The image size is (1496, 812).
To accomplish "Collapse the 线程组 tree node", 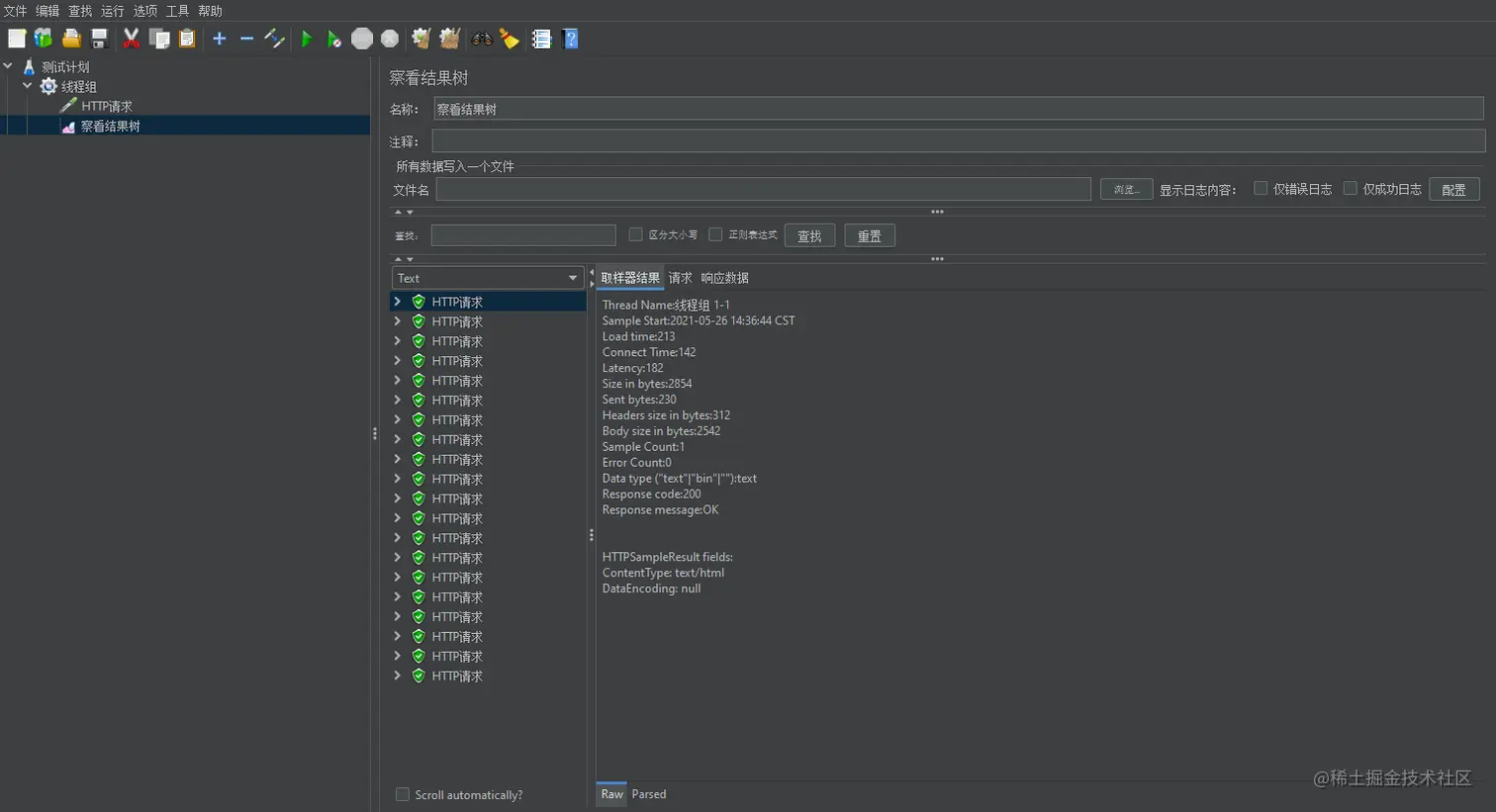I will (28, 86).
